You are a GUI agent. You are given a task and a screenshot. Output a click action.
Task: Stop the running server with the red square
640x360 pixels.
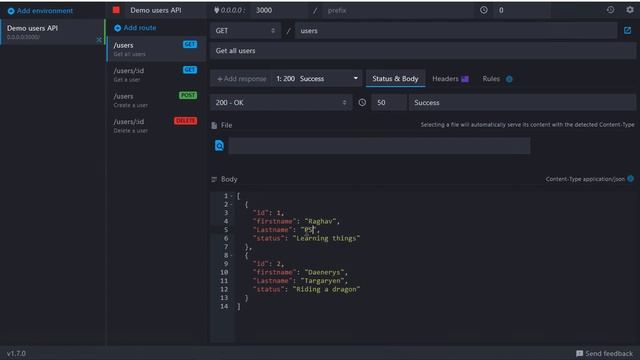point(116,10)
